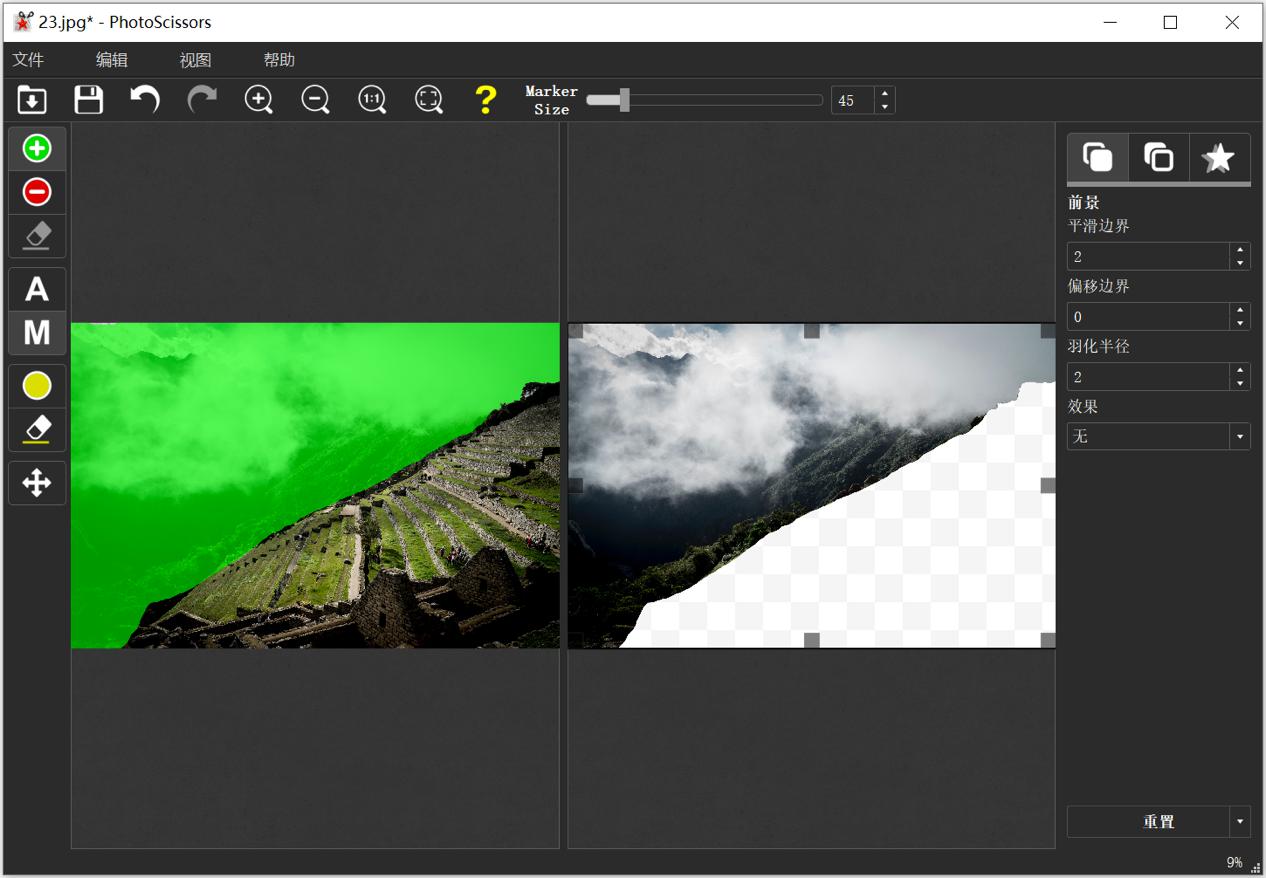Viewport: 1266px width, 878px height.
Task: Select the red remove background marker
Action: pyautogui.click(x=37, y=192)
